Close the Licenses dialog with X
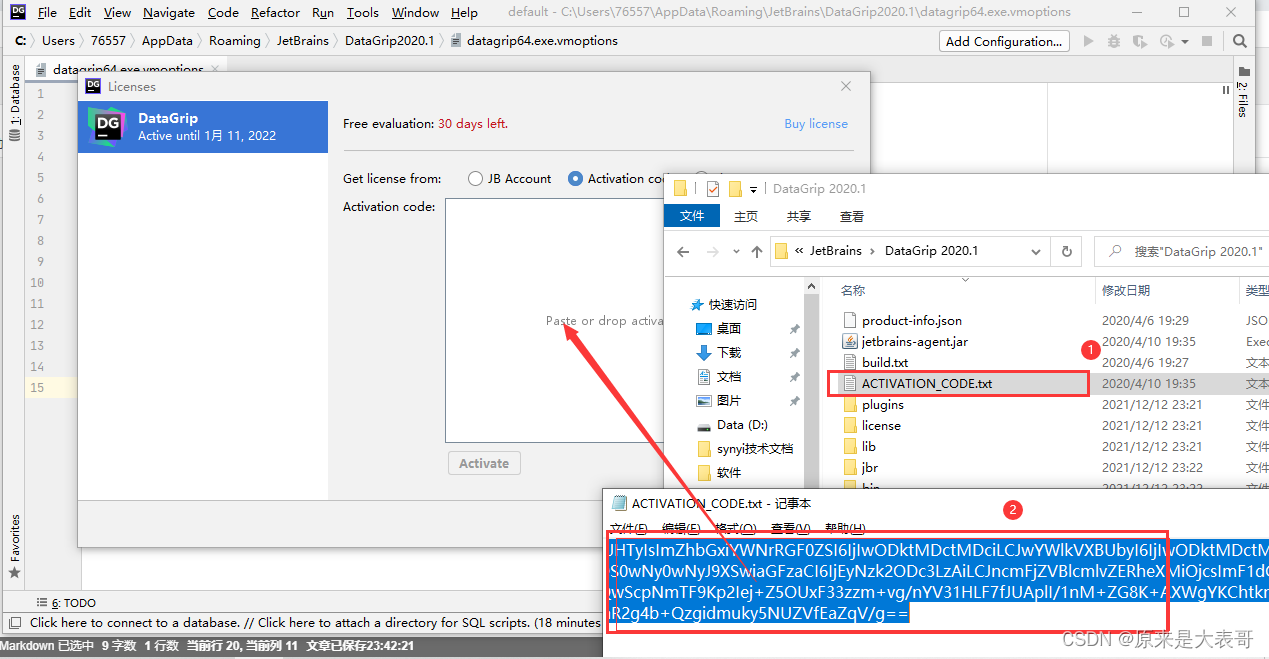This screenshot has width=1269, height=659. [846, 86]
